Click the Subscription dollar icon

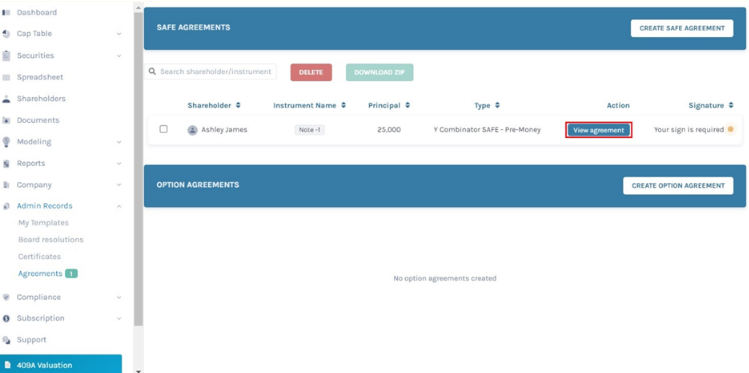pos(6,319)
